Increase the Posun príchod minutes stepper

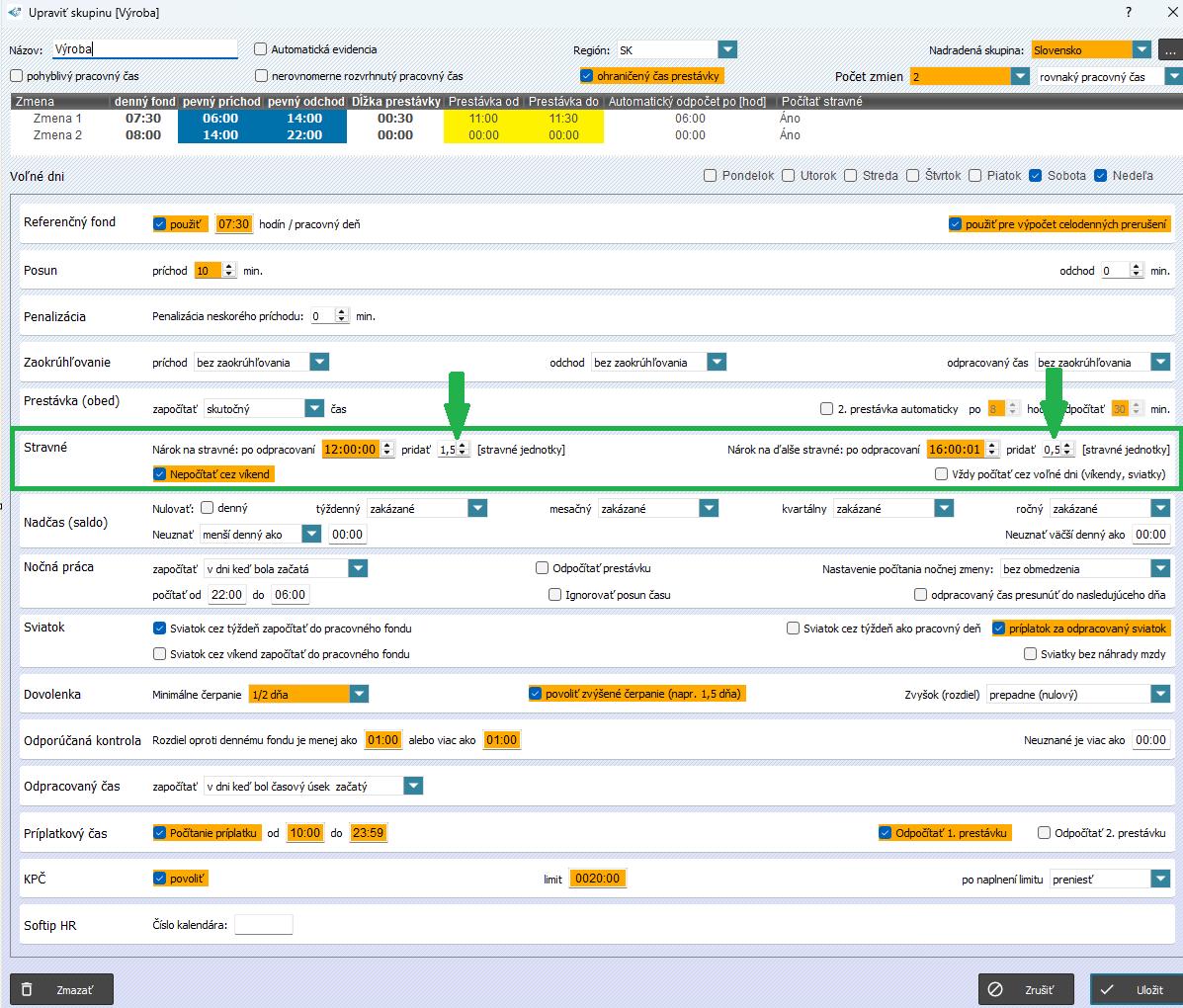[229, 267]
